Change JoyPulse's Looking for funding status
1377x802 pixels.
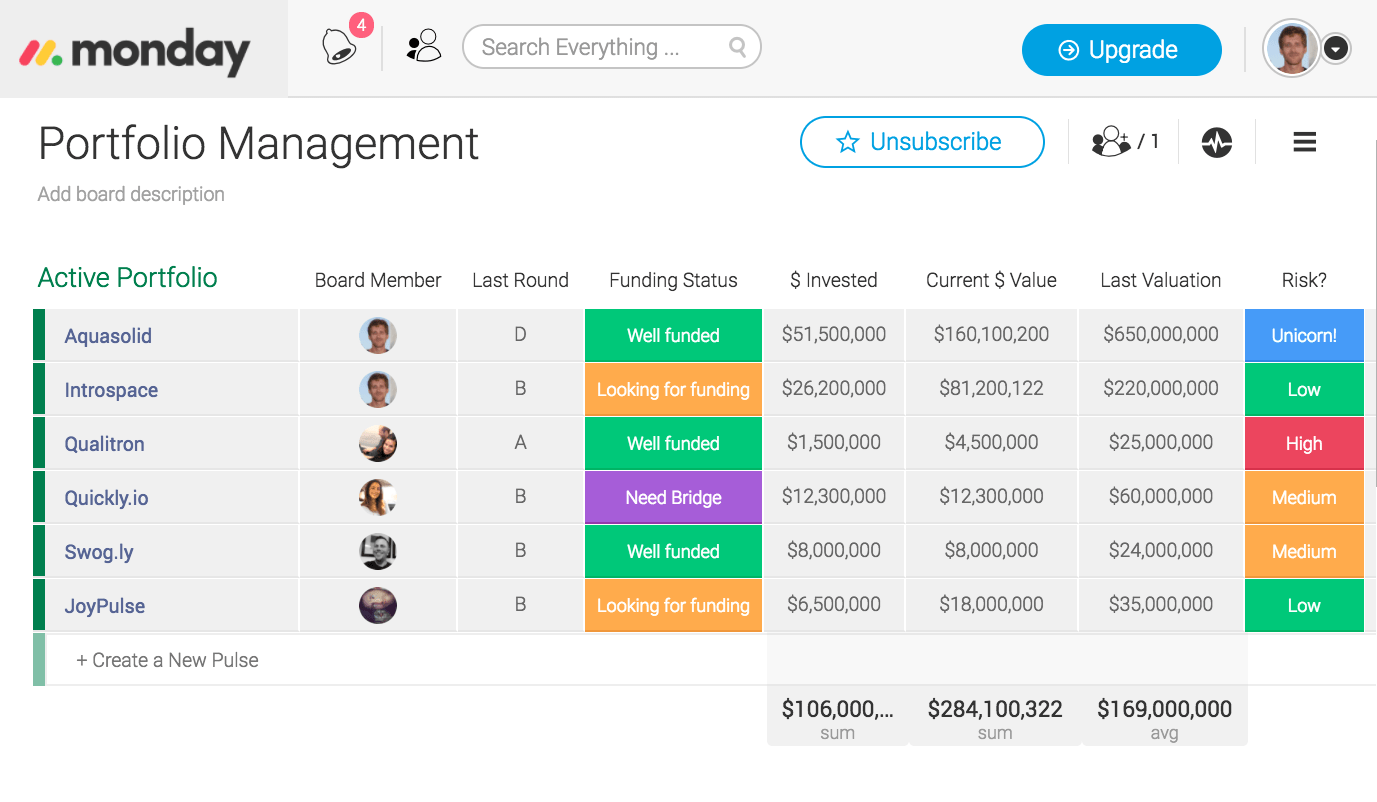click(673, 605)
